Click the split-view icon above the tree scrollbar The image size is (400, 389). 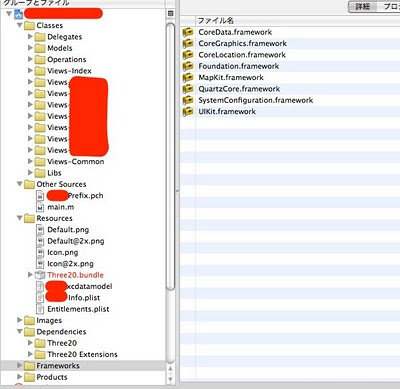pos(171,13)
